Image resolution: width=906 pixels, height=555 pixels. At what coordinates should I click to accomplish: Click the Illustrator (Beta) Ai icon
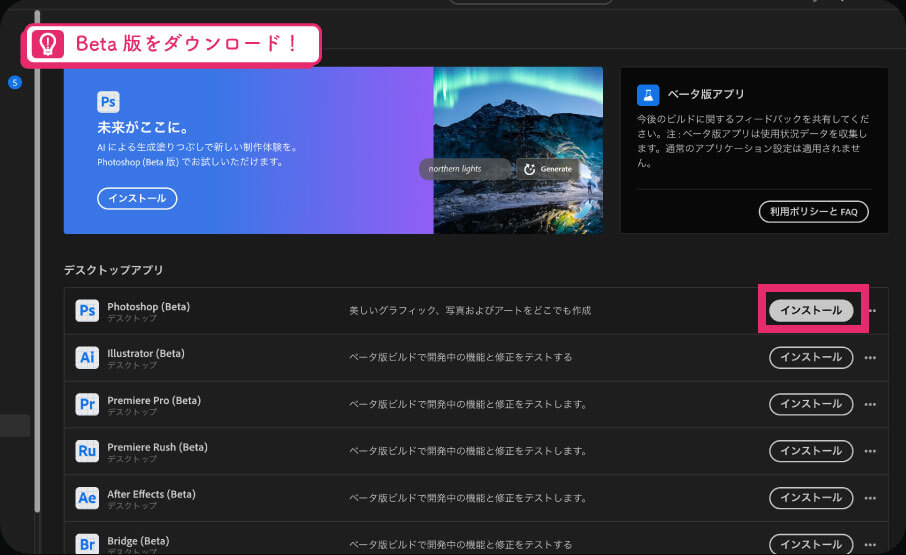[x=87, y=357]
